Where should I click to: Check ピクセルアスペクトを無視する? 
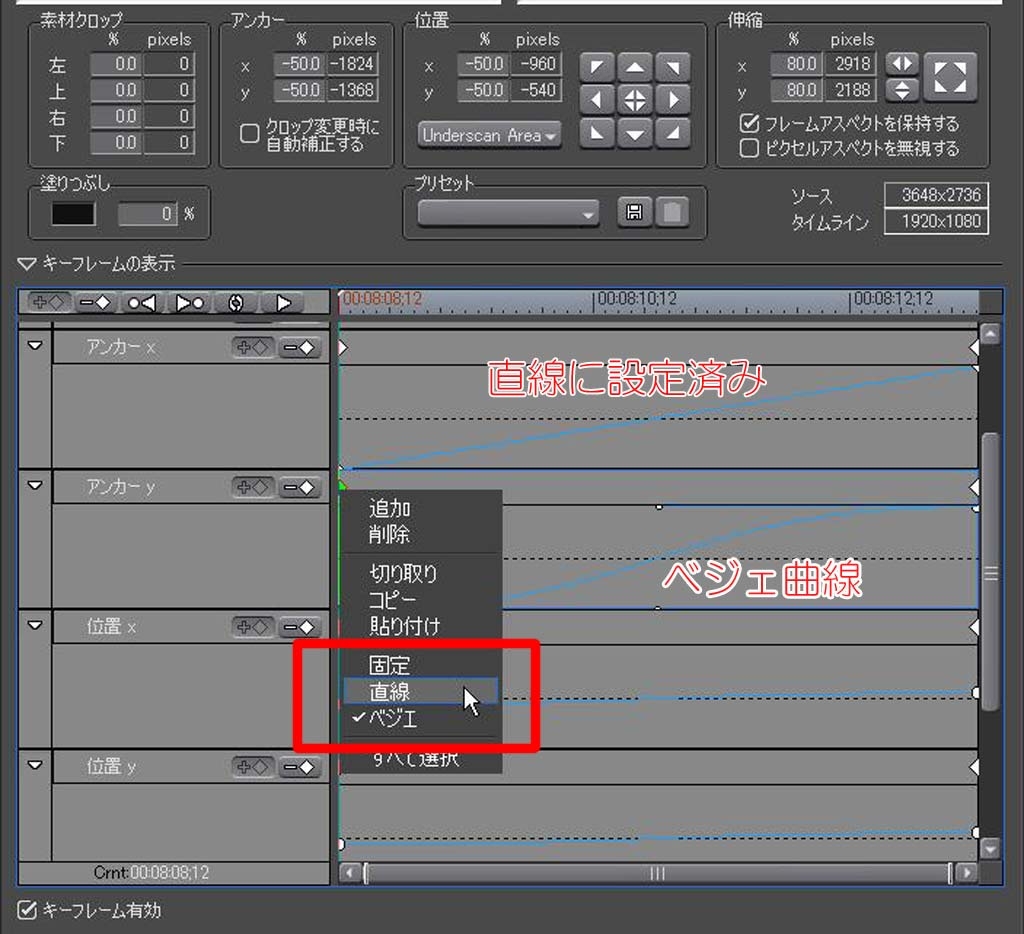749,148
